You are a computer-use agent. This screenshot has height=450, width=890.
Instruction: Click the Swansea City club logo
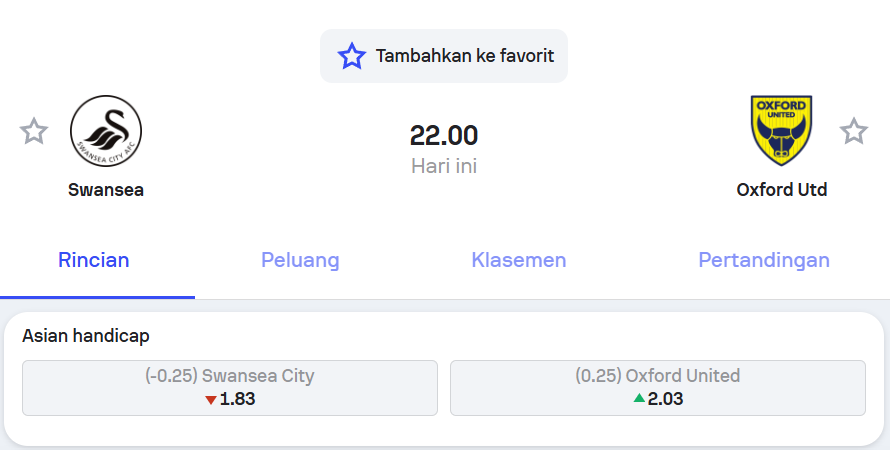106,131
